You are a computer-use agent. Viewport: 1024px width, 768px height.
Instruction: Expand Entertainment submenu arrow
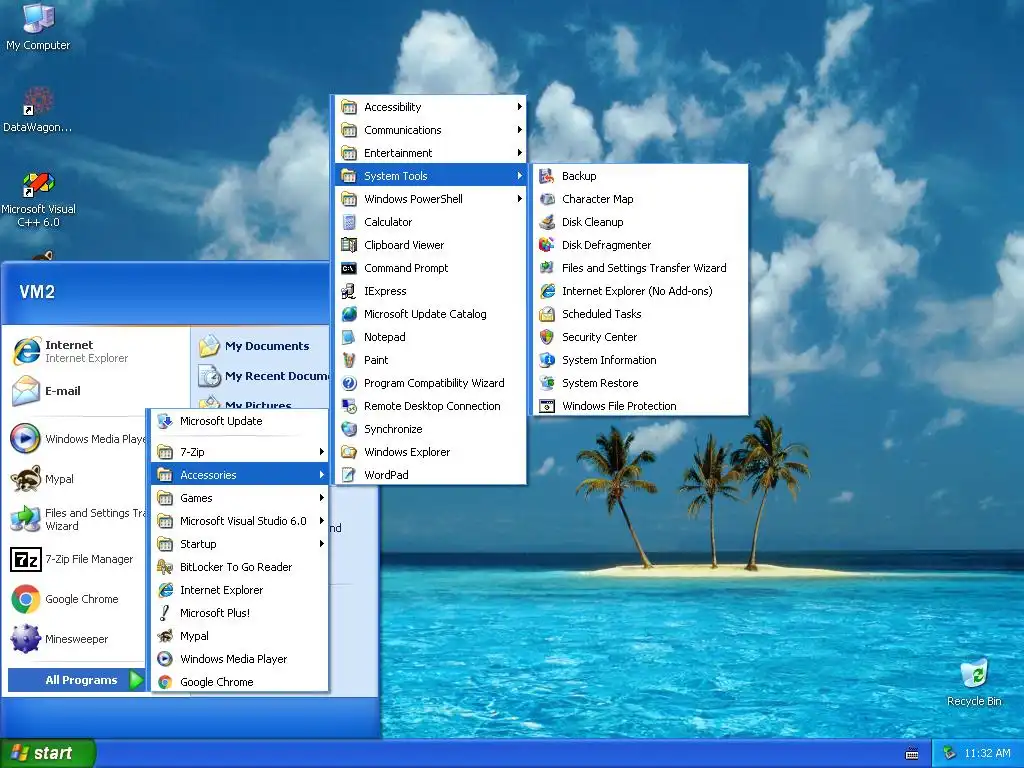[520, 153]
